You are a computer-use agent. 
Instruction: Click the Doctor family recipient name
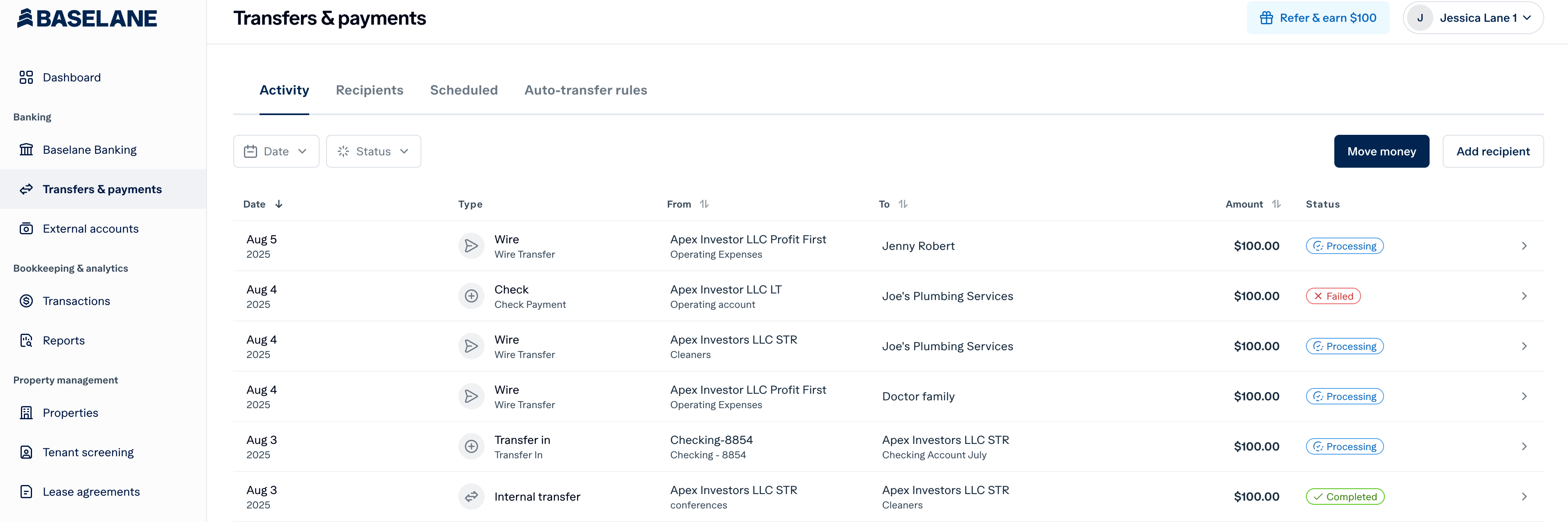pos(918,397)
